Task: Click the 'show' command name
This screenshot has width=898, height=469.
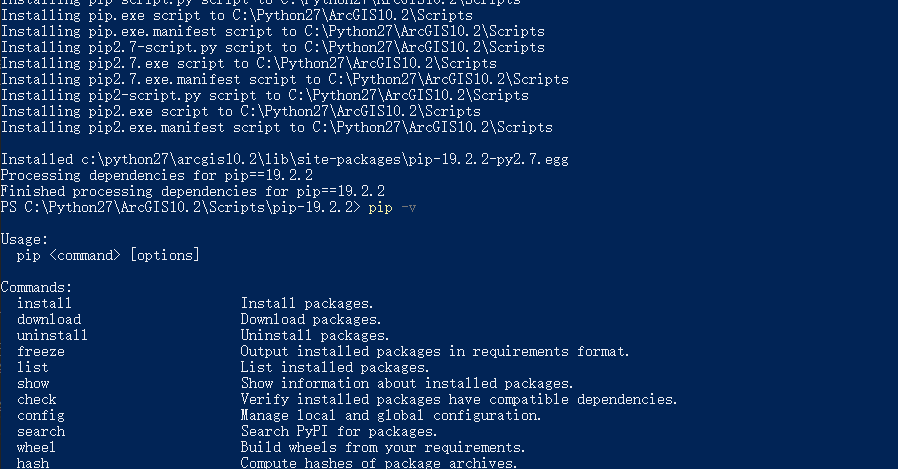Action: click(x=32, y=383)
